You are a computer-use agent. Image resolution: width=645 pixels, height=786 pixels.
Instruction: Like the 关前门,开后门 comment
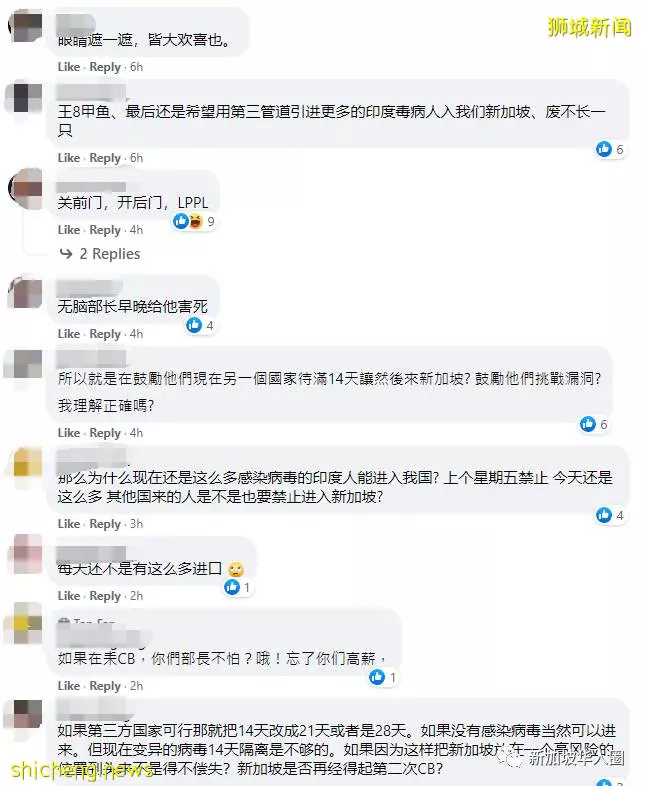(69, 230)
